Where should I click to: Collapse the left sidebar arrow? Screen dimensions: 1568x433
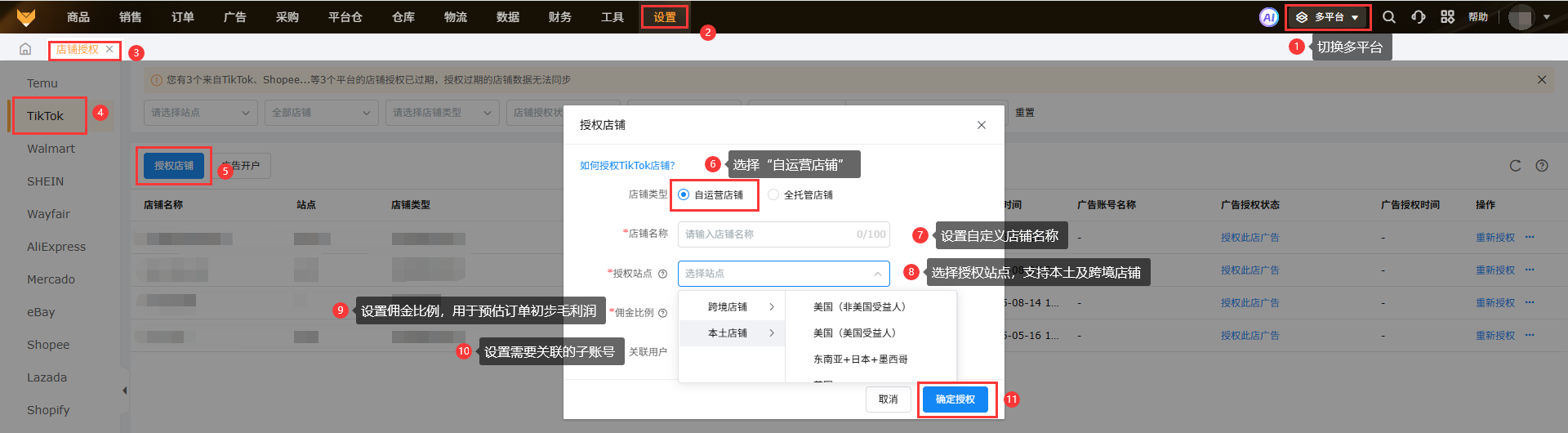coord(124,391)
